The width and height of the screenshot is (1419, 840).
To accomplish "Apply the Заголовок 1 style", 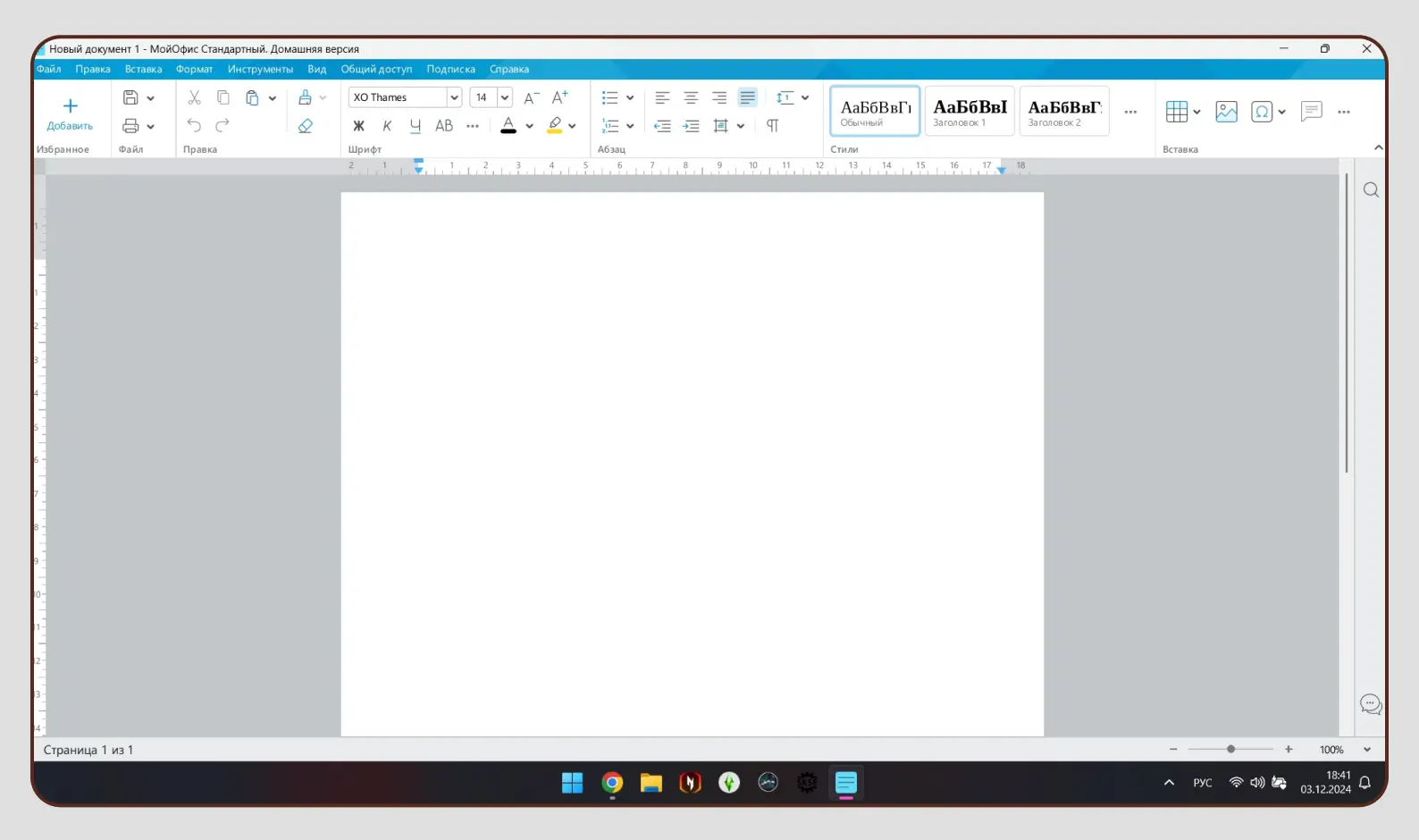I will [x=970, y=111].
